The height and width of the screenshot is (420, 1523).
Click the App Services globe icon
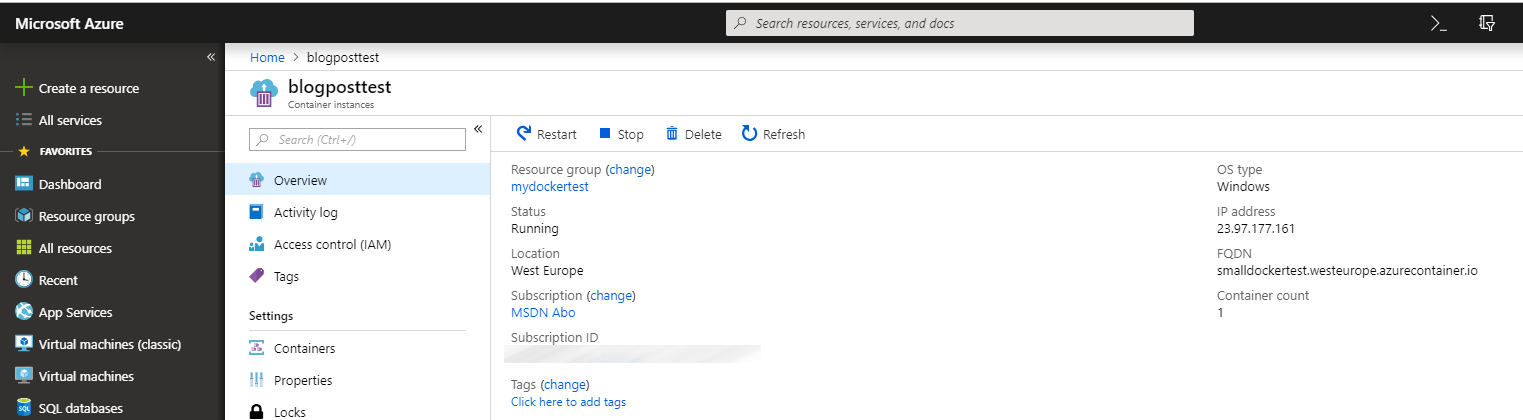coord(24,312)
